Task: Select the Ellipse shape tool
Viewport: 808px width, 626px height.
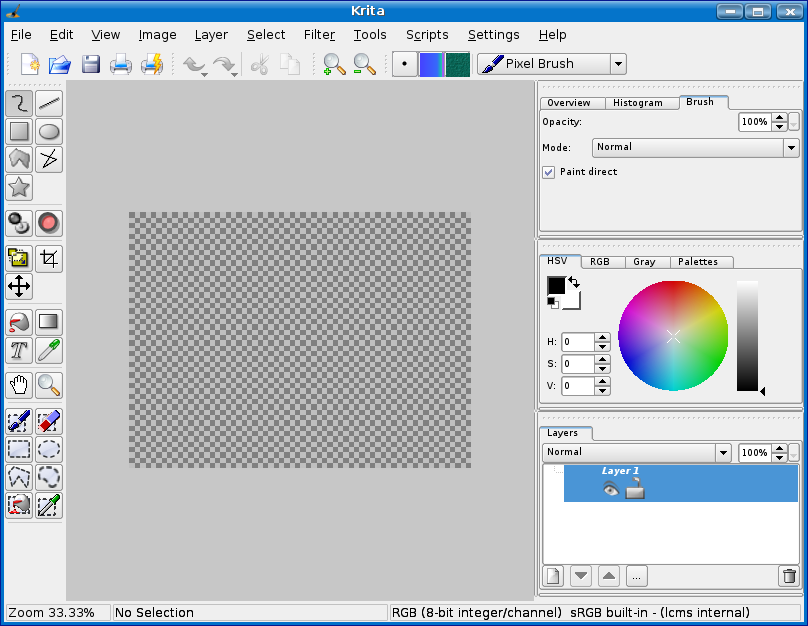Action: point(49,131)
